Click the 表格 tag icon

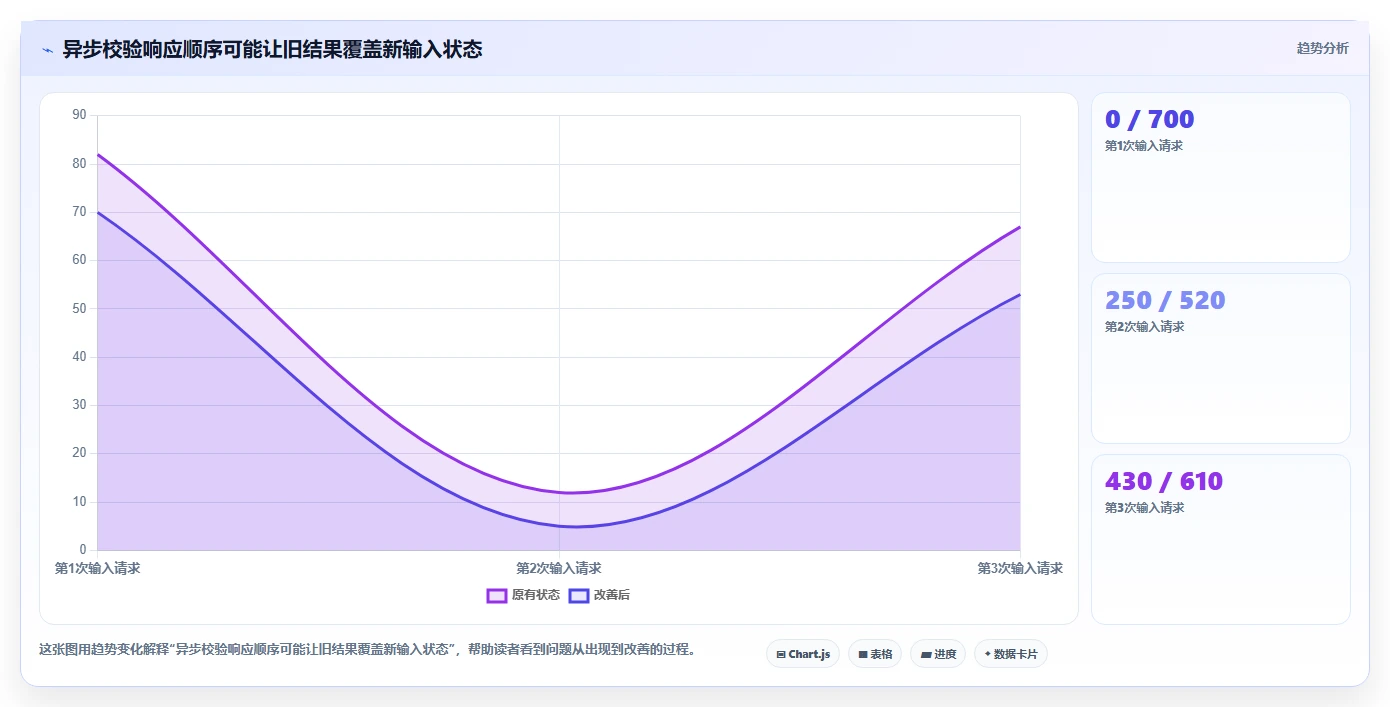863,655
